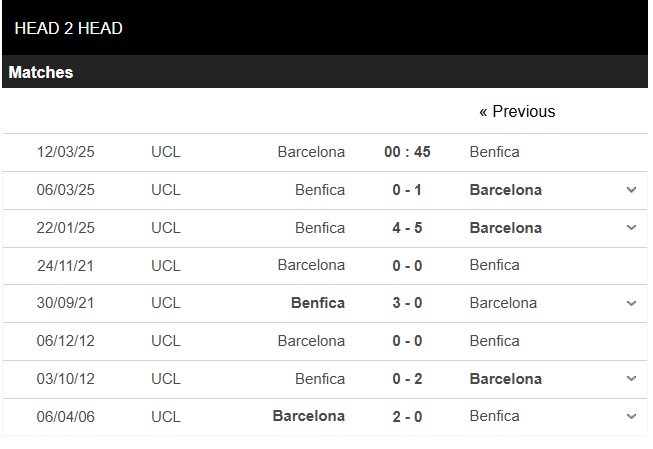Expand the 22/01/25 Benfica 4-5 Barcelona details

(631, 227)
